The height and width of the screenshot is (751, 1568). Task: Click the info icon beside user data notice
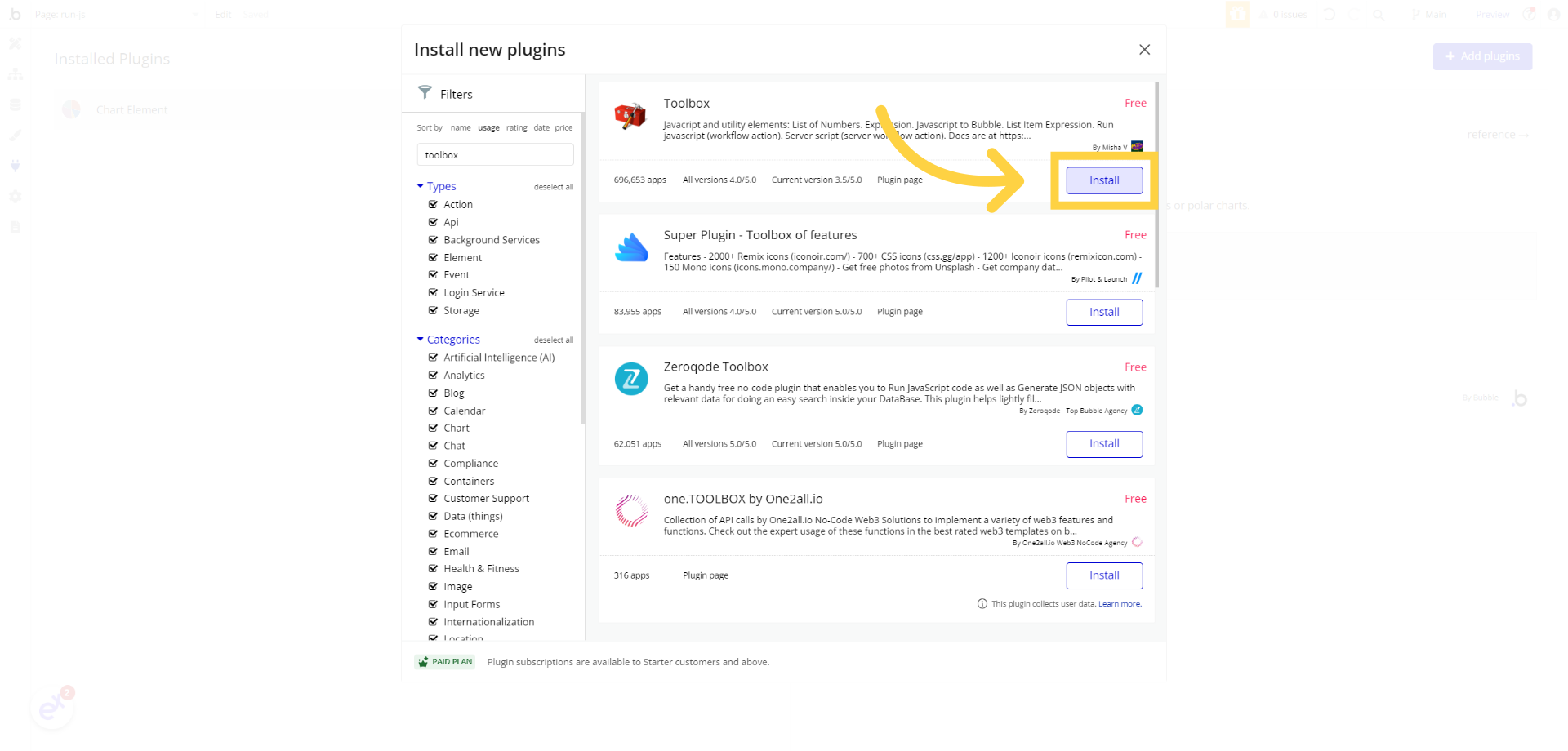[x=982, y=604]
